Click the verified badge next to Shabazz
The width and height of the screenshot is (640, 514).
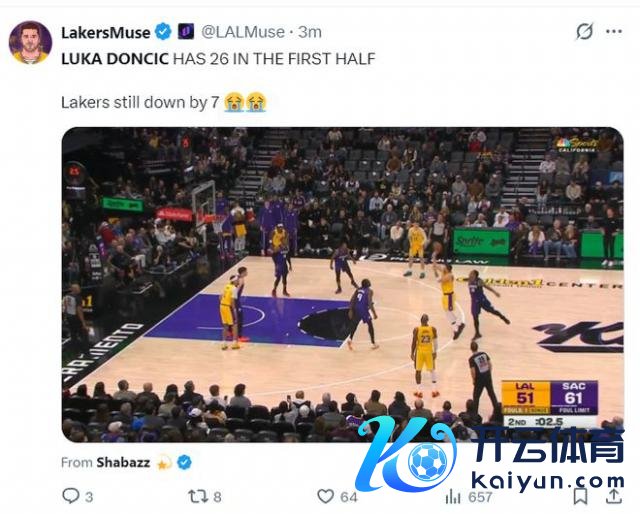(184, 463)
